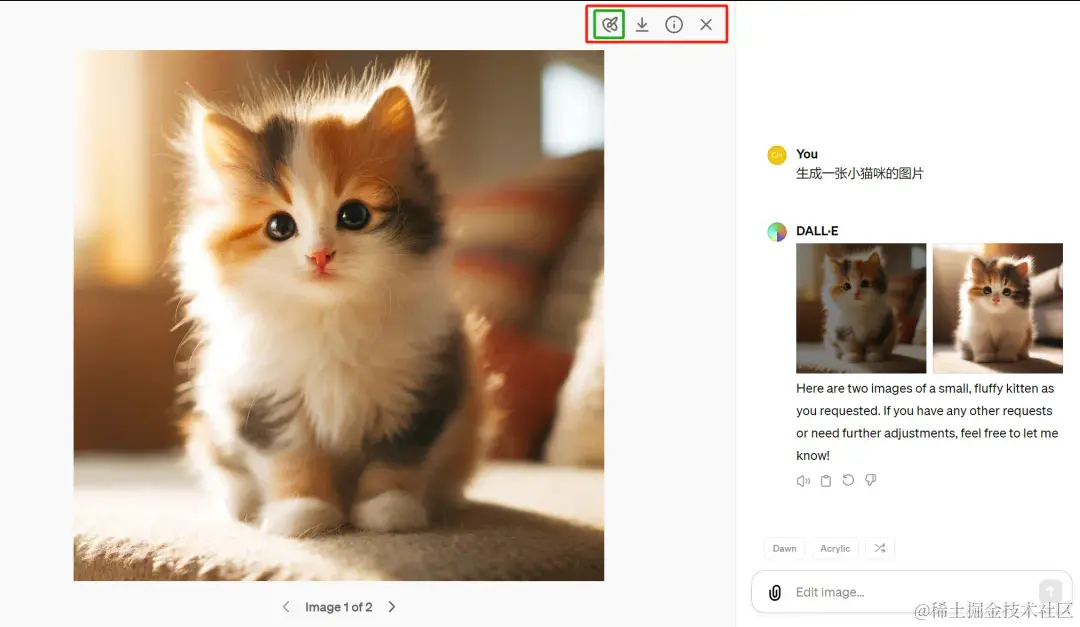
Task: Select the user prompt text 生成一张小猫咪的图片
Action: tap(860, 174)
